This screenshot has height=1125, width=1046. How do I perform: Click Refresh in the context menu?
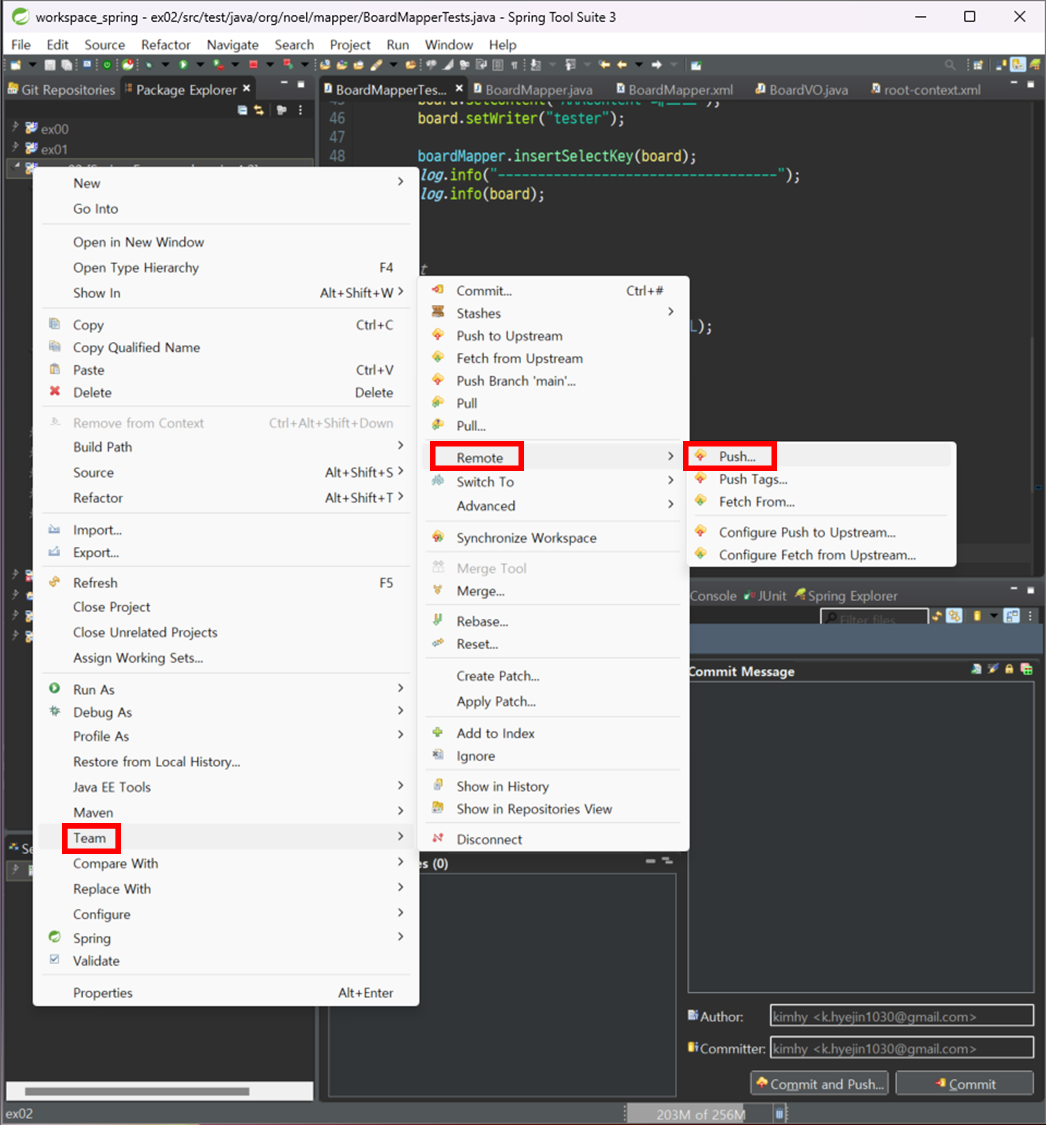(225, 583)
